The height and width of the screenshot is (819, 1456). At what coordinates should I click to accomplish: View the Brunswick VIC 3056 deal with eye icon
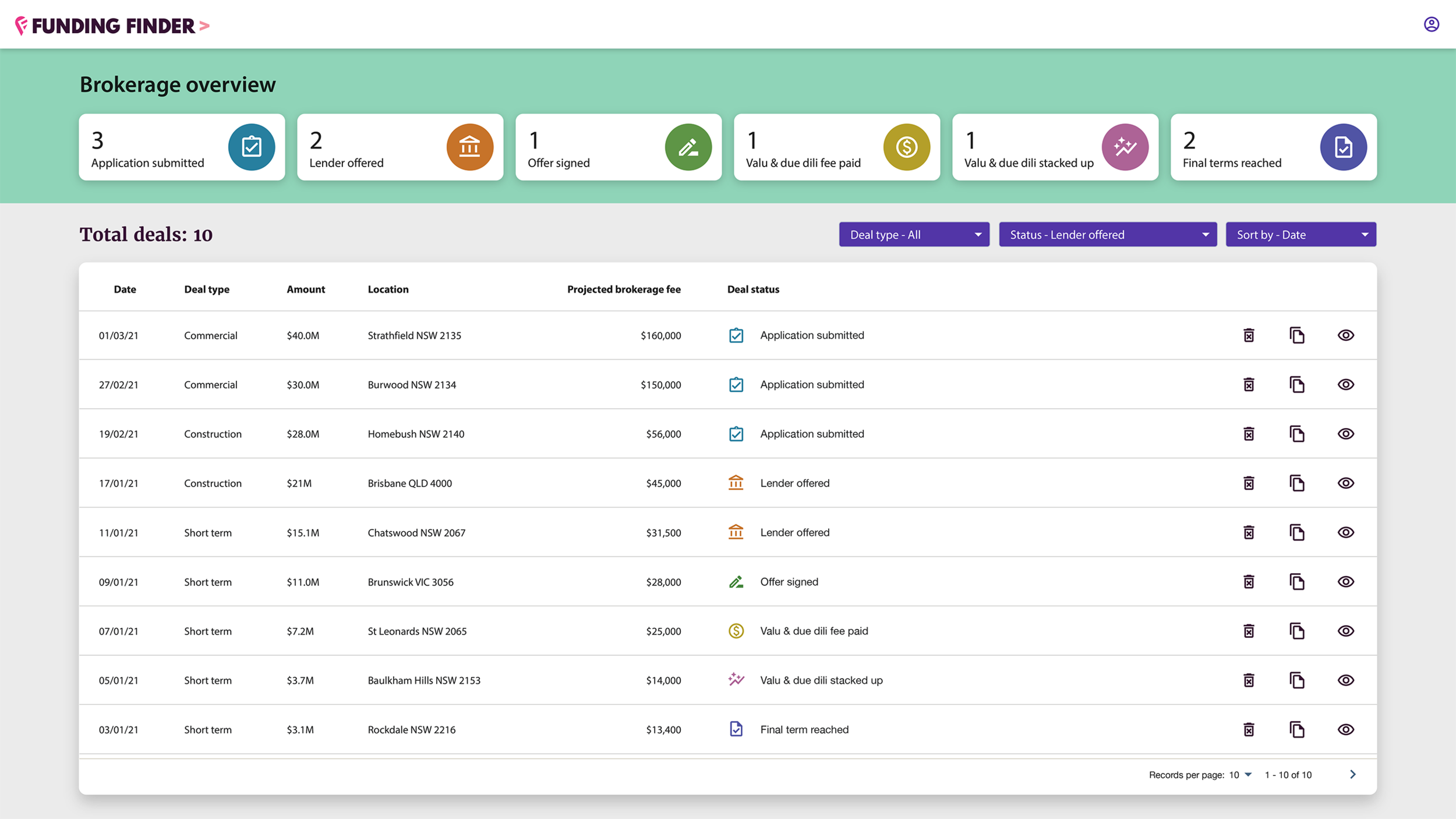pos(1345,582)
